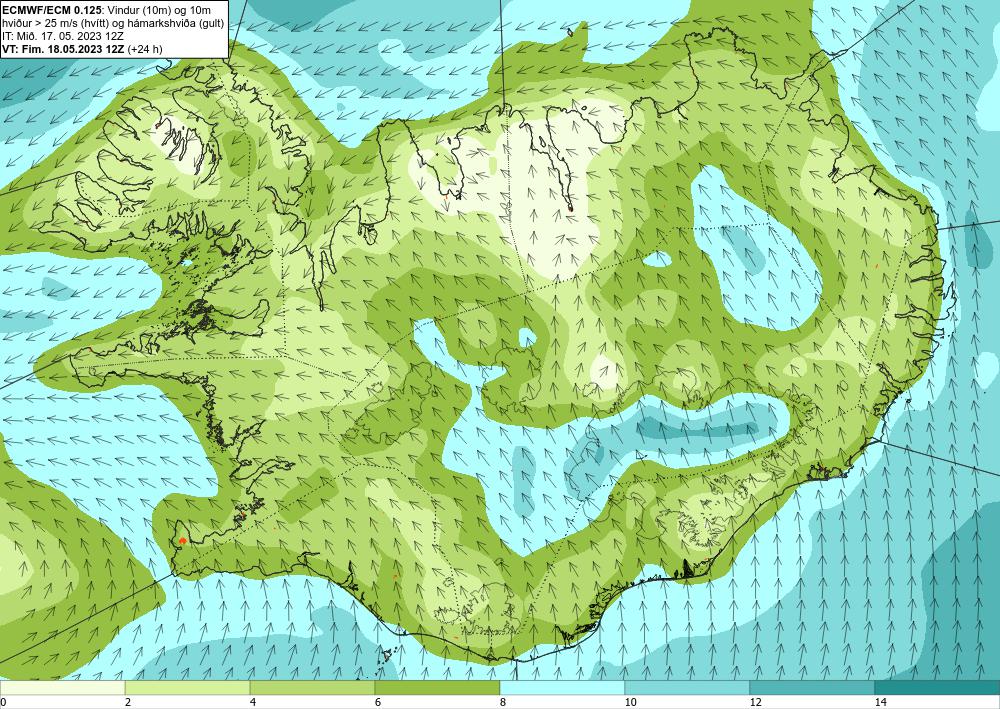The image size is (1000, 709).
Task: Click the 2–4 m/s light green legend swatch
Action: [x=188, y=687]
